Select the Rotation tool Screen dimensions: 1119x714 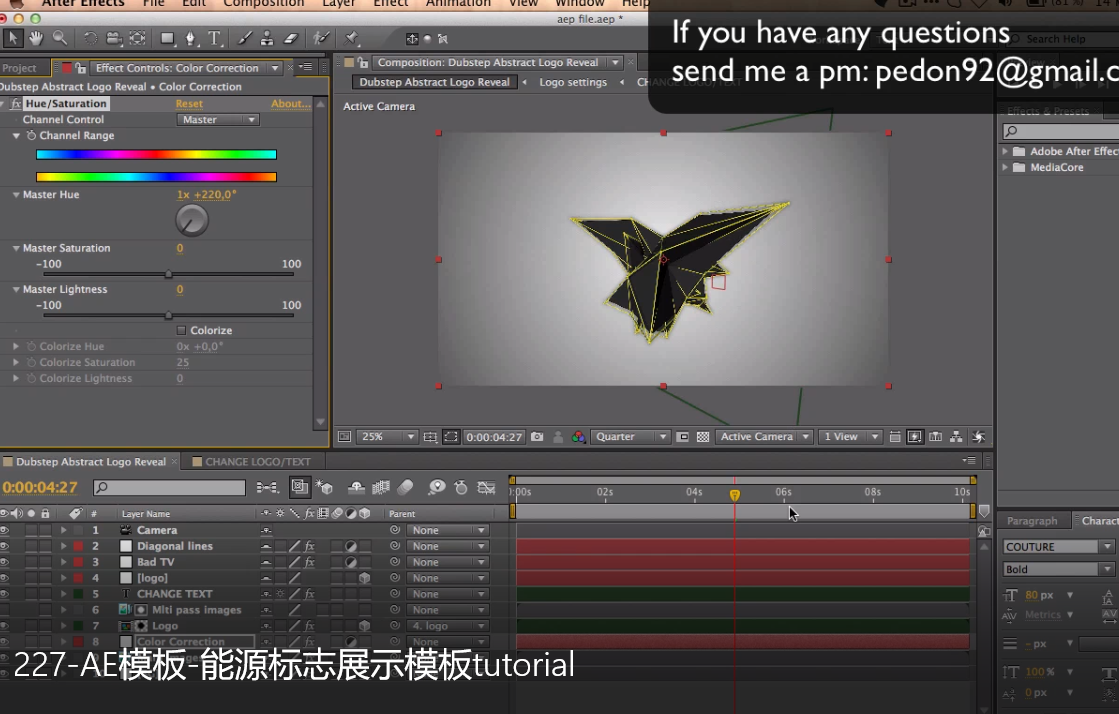pyautogui.click(x=90, y=39)
